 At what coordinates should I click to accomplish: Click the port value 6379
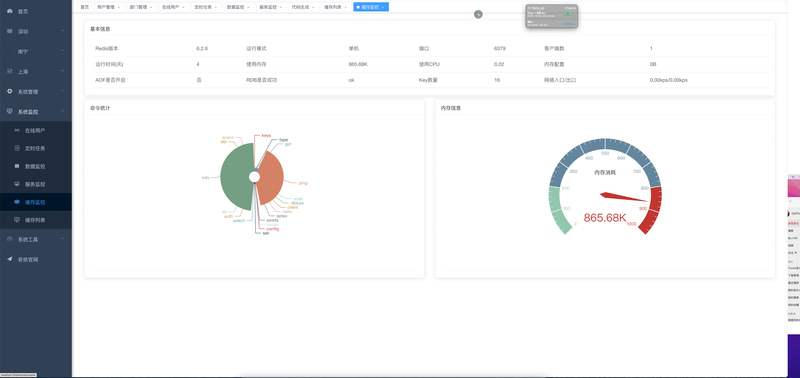(x=499, y=48)
